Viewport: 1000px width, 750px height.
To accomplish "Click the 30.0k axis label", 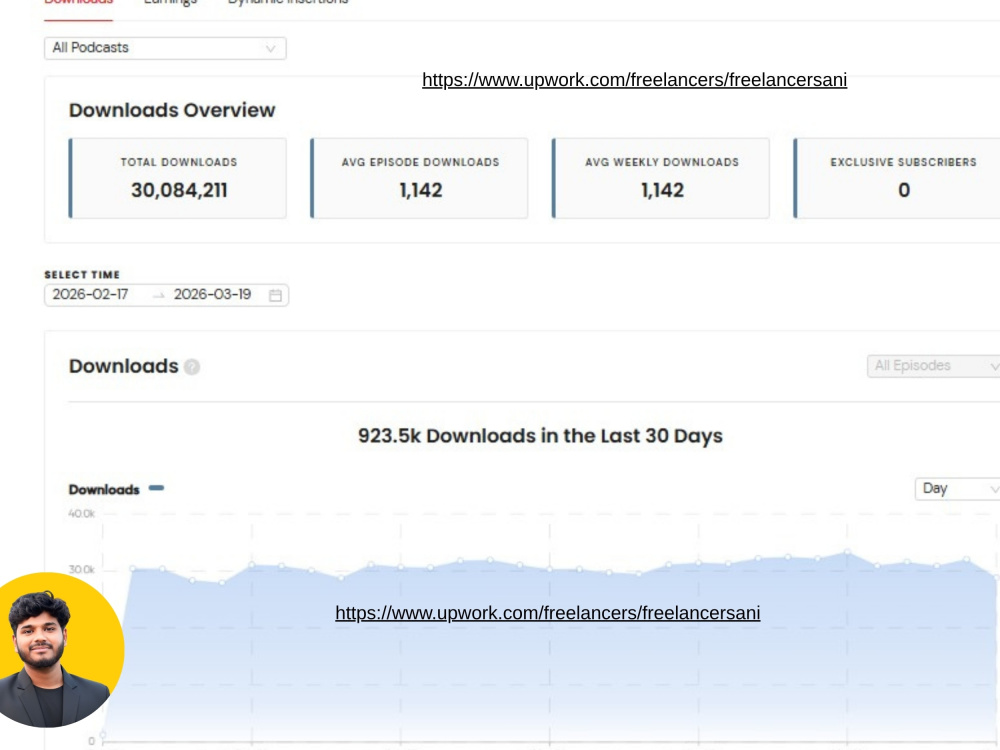I will click(x=82, y=569).
